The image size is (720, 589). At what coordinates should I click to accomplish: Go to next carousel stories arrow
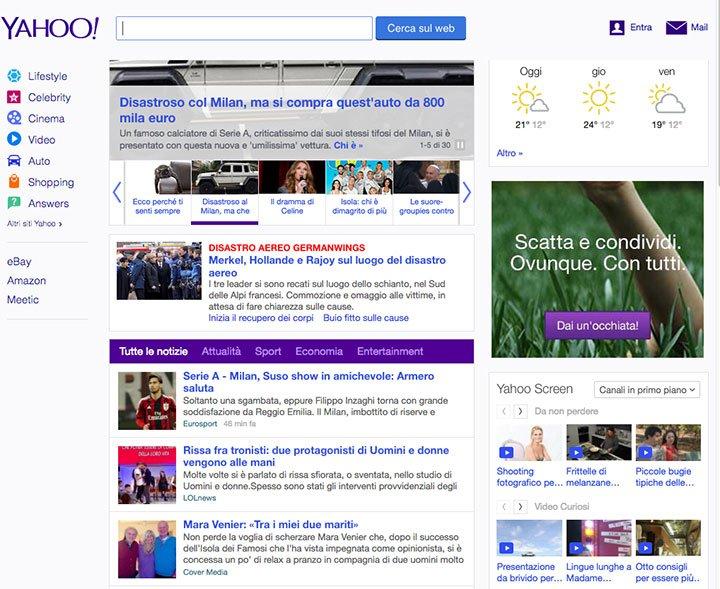(467, 192)
